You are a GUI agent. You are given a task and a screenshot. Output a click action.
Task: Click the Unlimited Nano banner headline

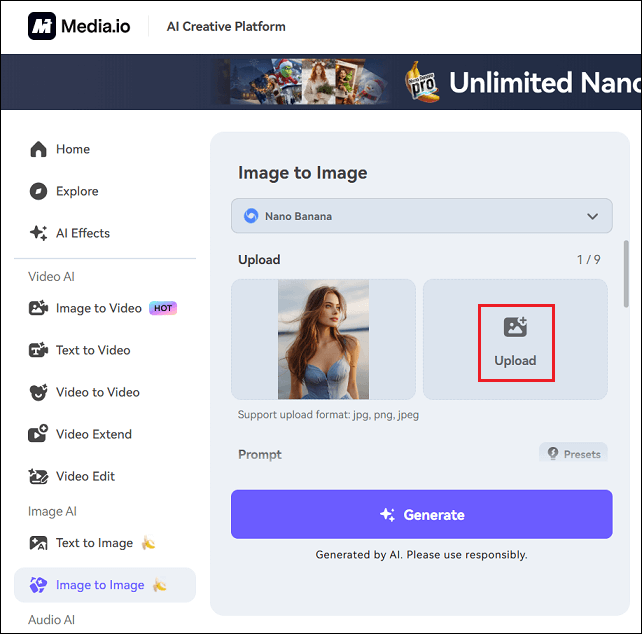click(545, 82)
